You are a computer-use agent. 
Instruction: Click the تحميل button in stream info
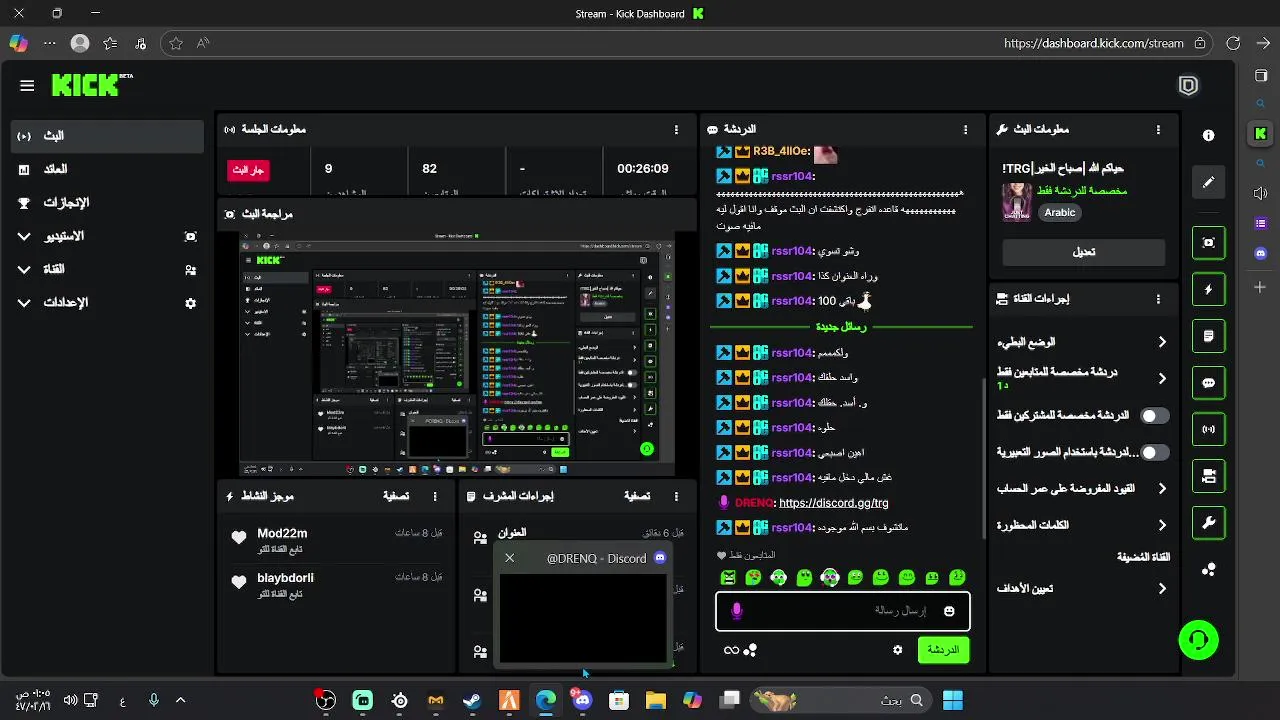click(x=1084, y=252)
